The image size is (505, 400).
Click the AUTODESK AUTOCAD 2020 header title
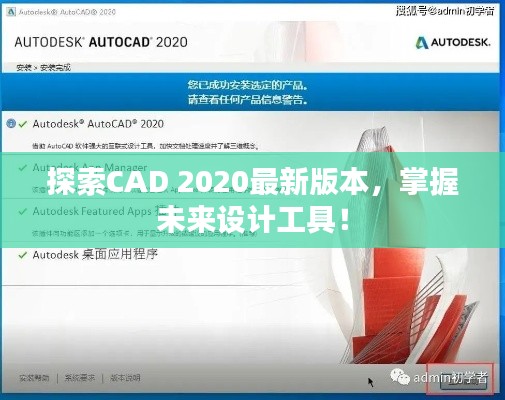coord(101,42)
